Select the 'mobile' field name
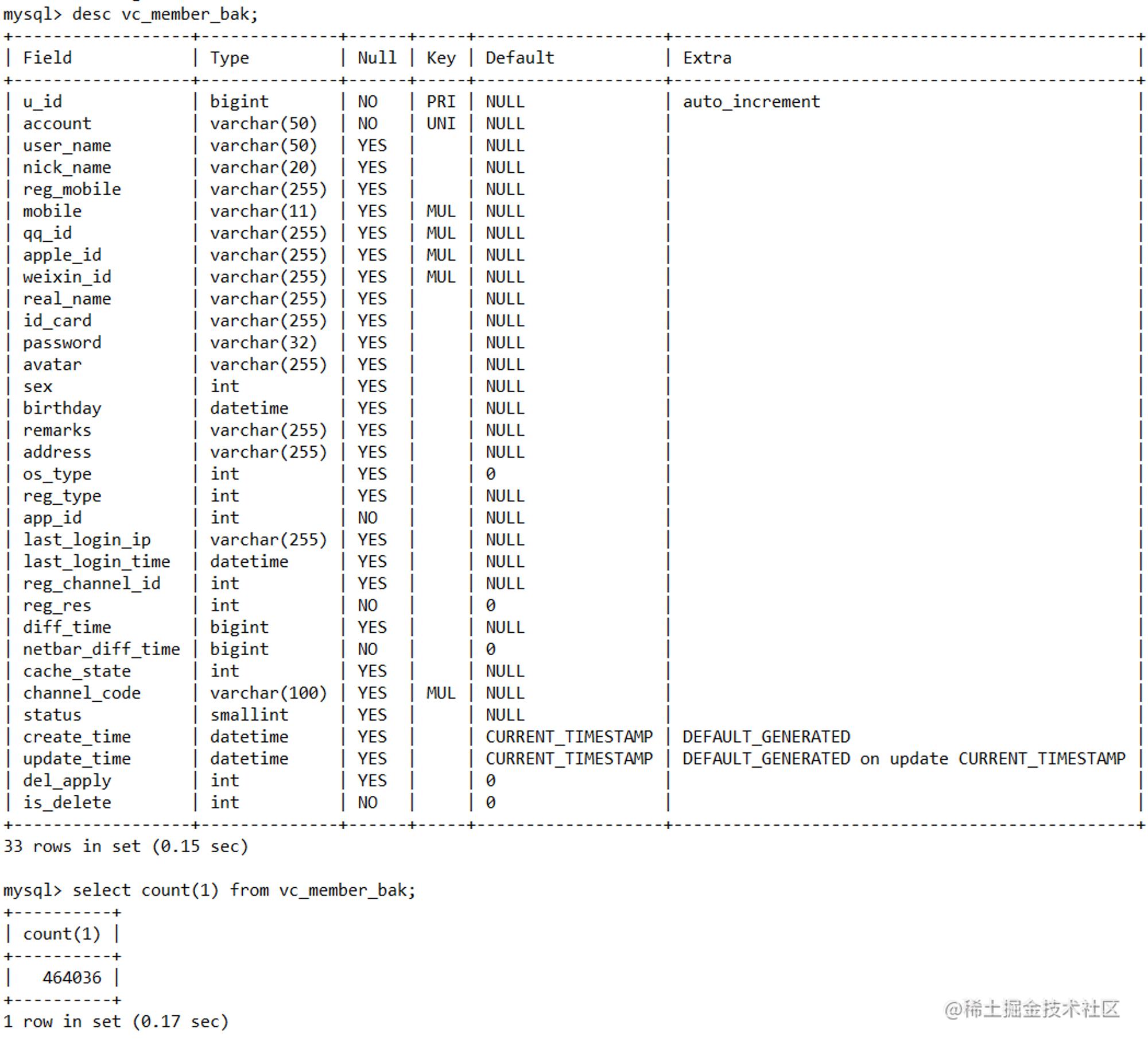 tap(52, 211)
